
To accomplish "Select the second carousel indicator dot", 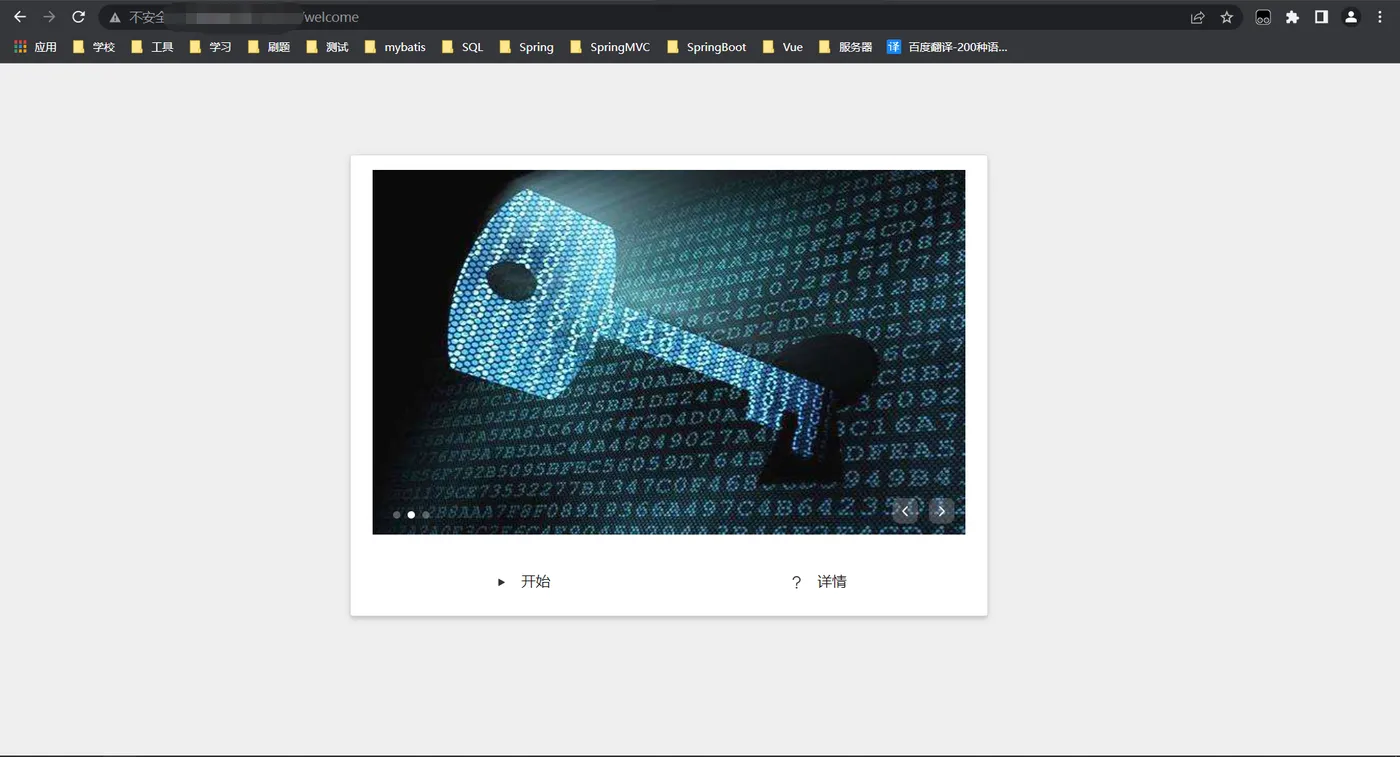I will [x=411, y=515].
